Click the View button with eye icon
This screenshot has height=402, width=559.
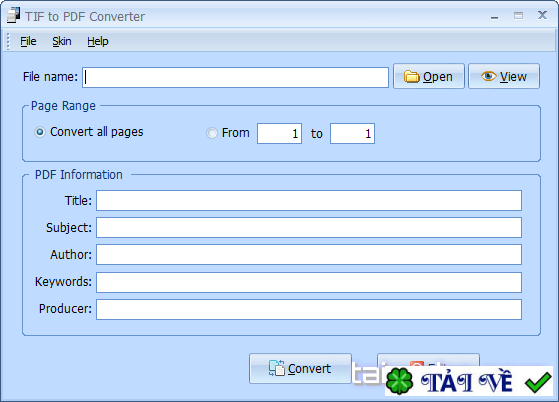(504, 76)
